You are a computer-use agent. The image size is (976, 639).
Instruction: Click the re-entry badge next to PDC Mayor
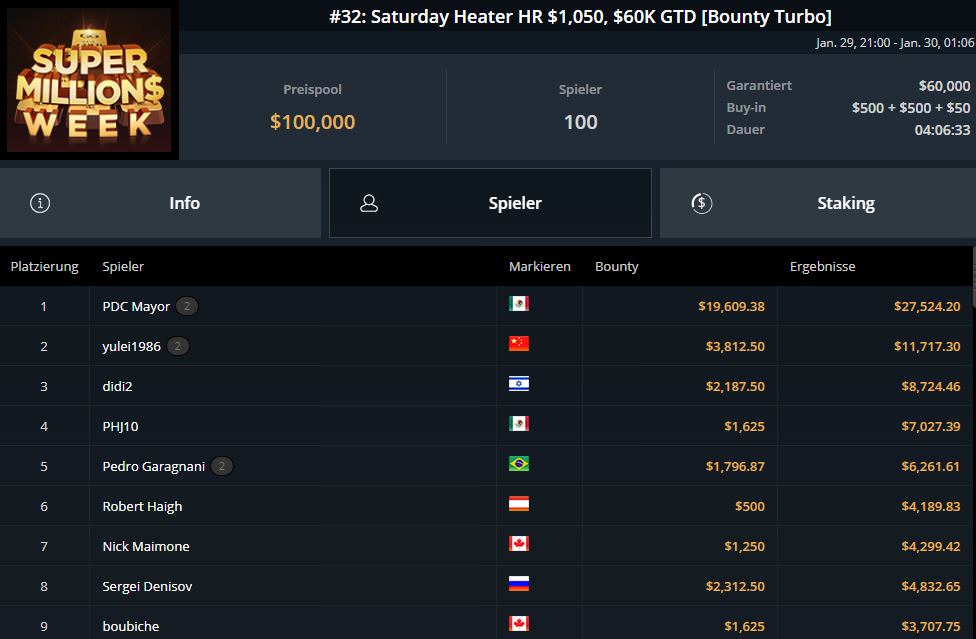click(187, 306)
